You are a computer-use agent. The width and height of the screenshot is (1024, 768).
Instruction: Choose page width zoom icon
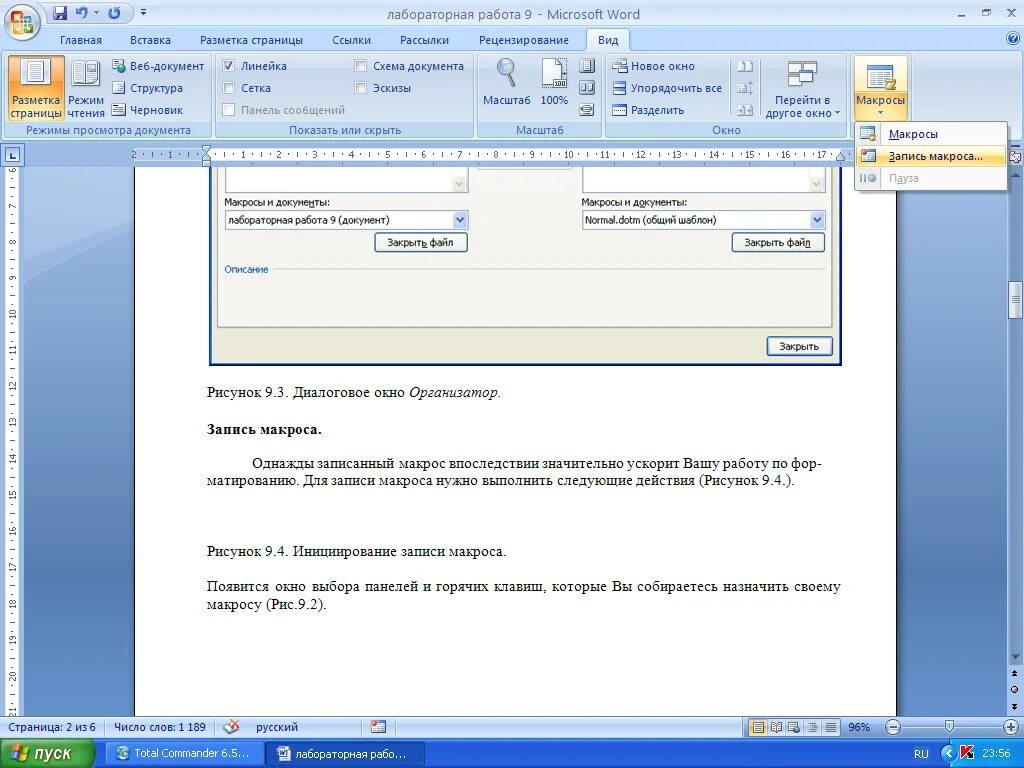[x=587, y=110]
